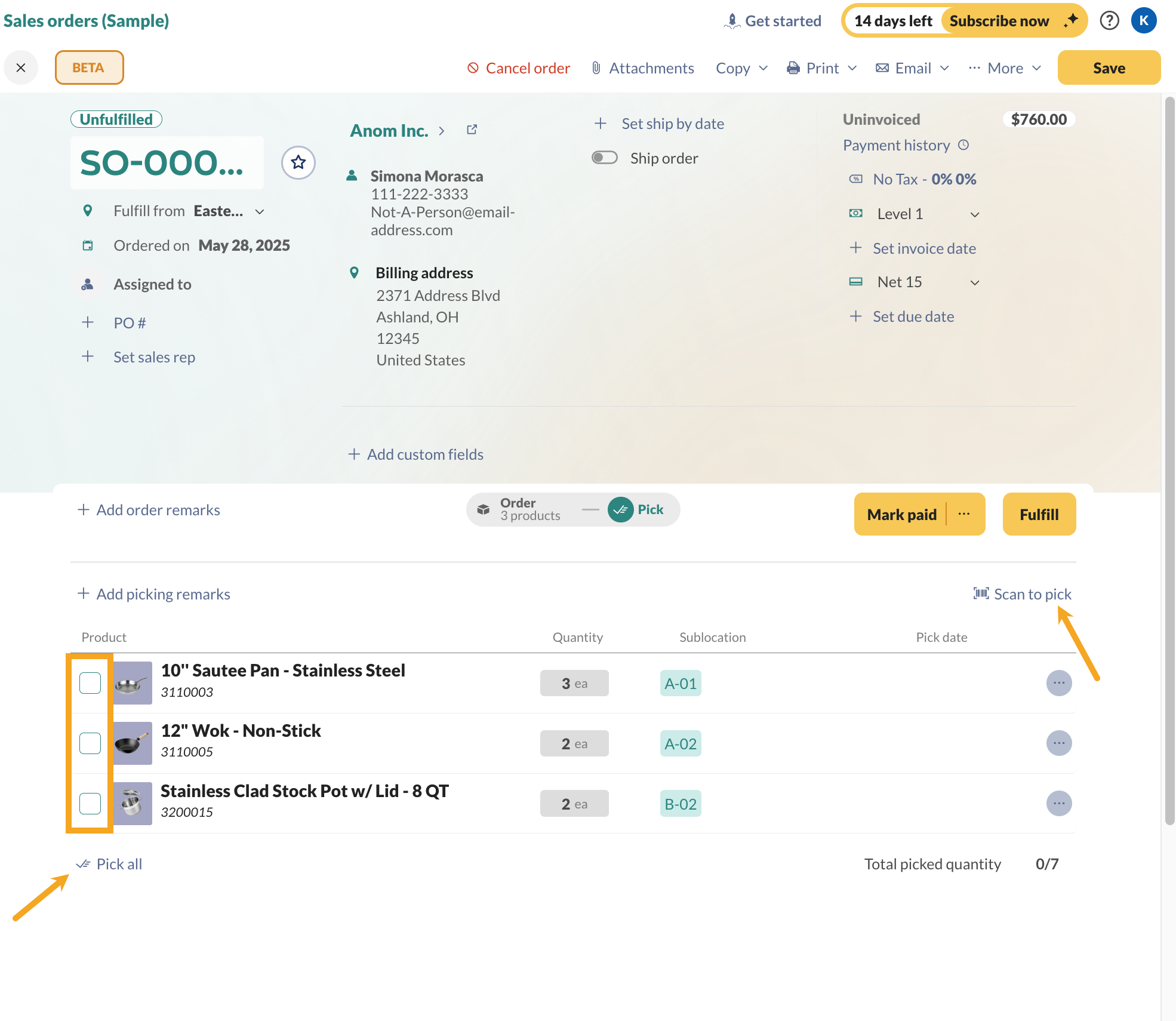Open options for Stainless Clad Stock Pot row
Screen dimensions: 1176x1021
pyautogui.click(x=1058, y=804)
